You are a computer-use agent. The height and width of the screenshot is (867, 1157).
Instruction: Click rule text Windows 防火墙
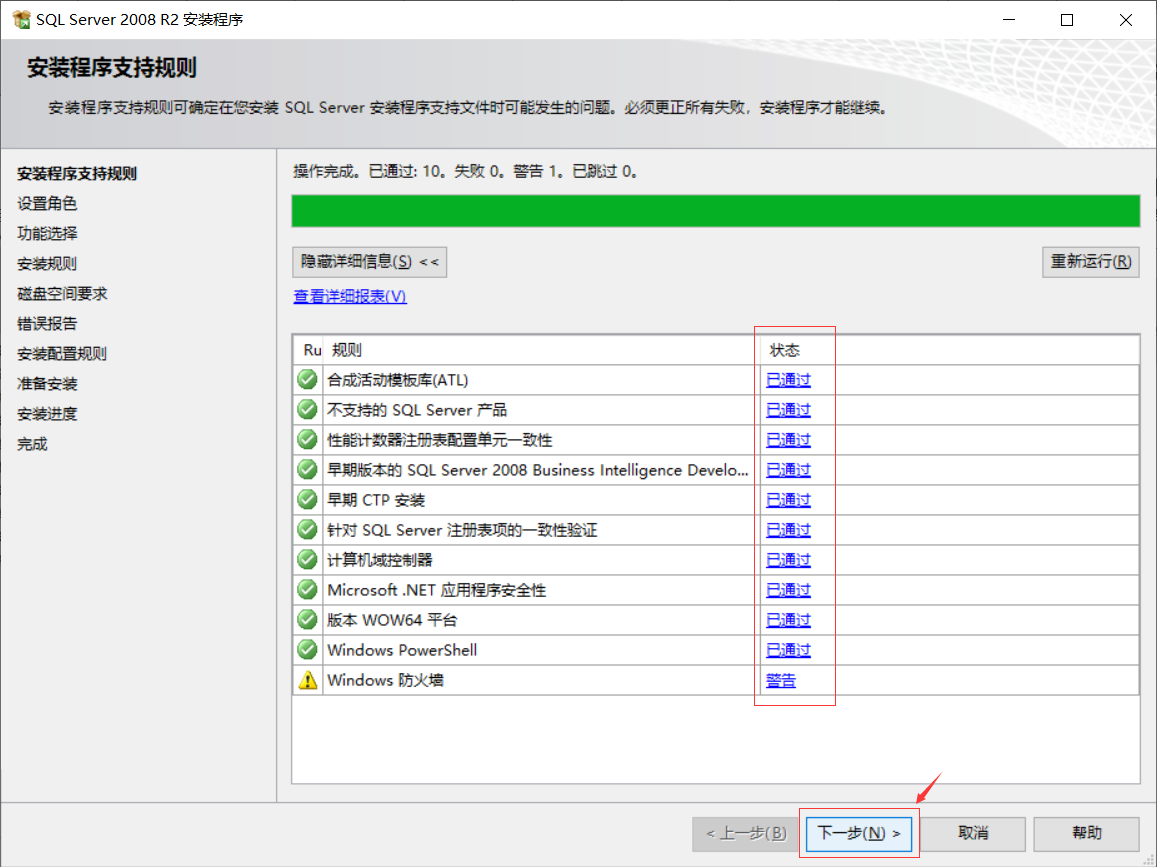tap(385, 680)
